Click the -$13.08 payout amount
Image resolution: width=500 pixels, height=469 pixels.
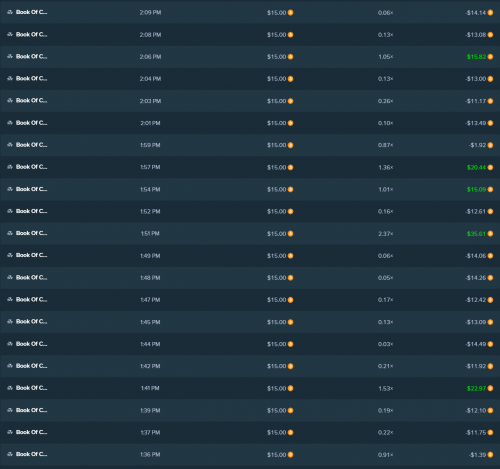click(476, 35)
